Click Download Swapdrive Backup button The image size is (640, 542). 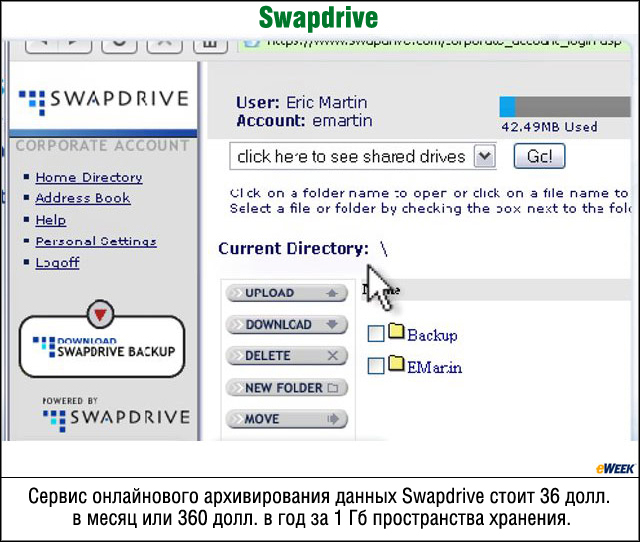coord(102,347)
